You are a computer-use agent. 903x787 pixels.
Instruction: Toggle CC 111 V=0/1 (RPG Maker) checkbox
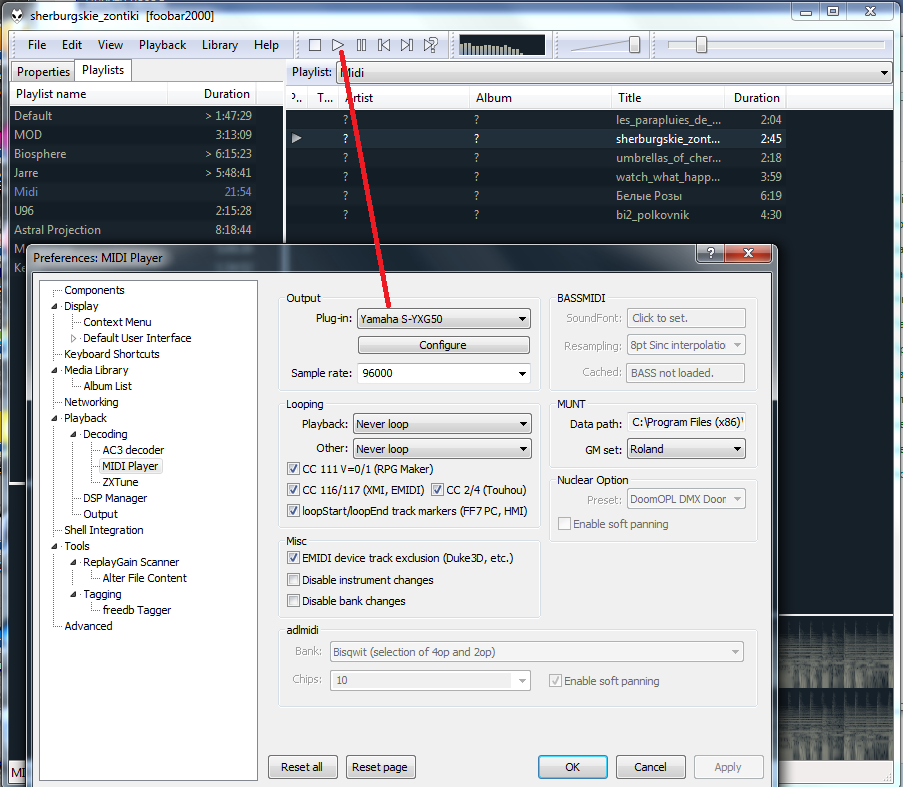[x=293, y=469]
